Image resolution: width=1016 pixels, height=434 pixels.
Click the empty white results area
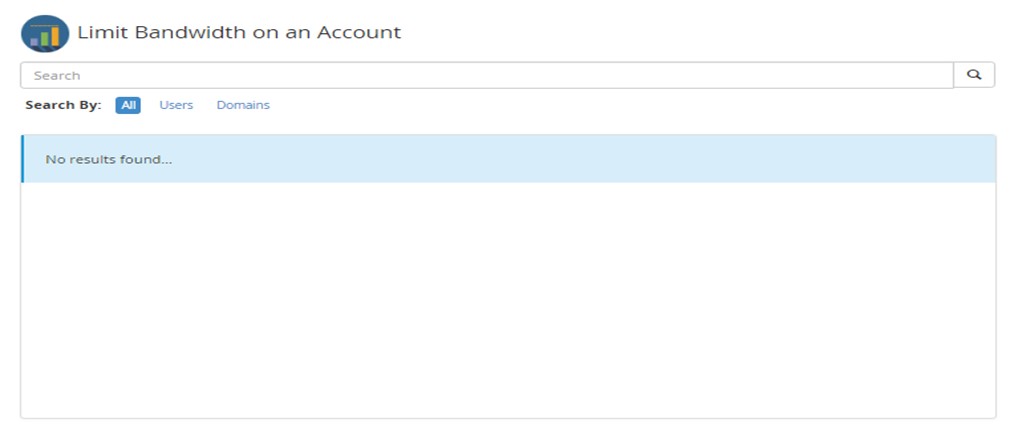pos(508,300)
